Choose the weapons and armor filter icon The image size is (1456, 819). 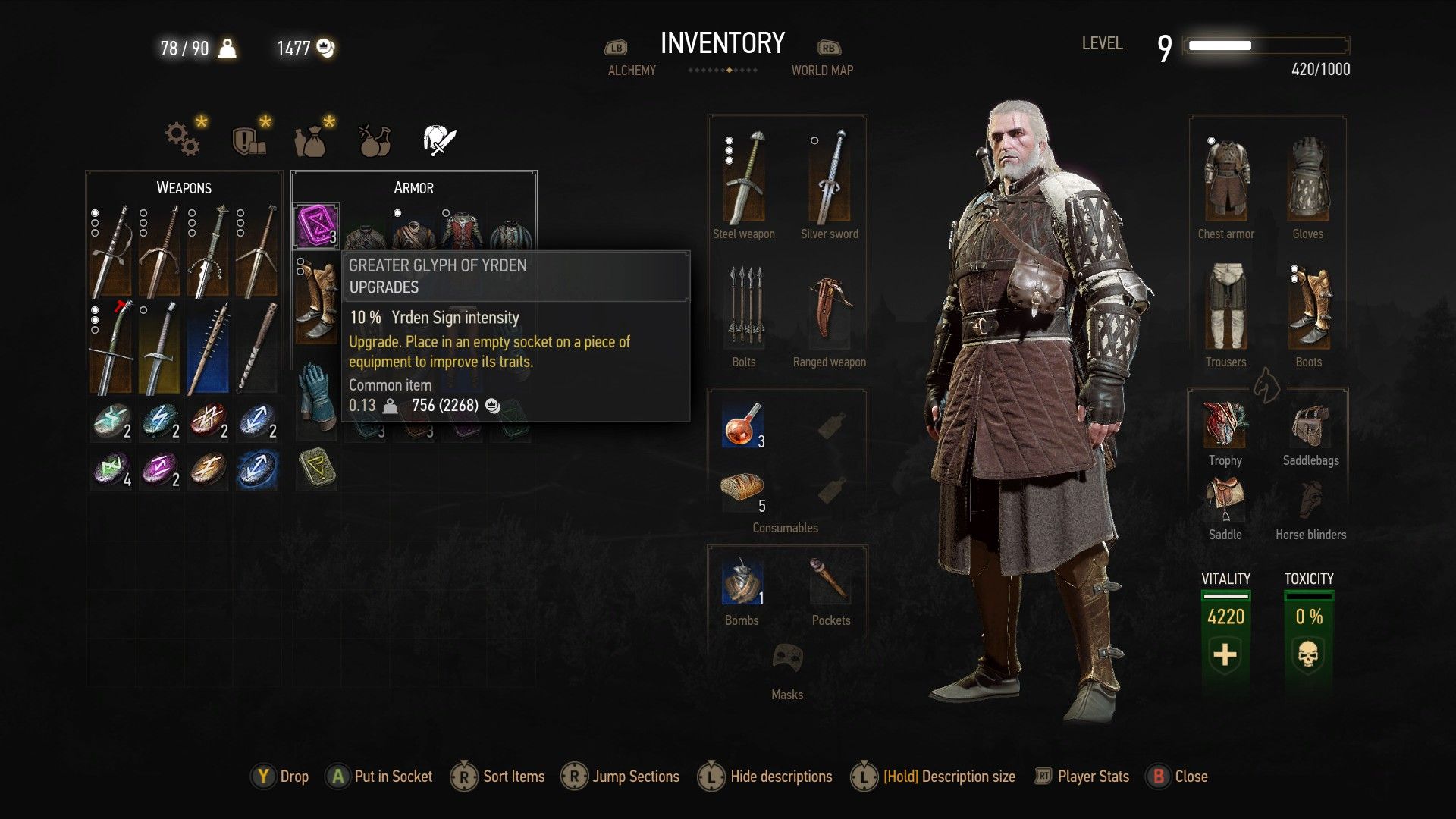(439, 140)
